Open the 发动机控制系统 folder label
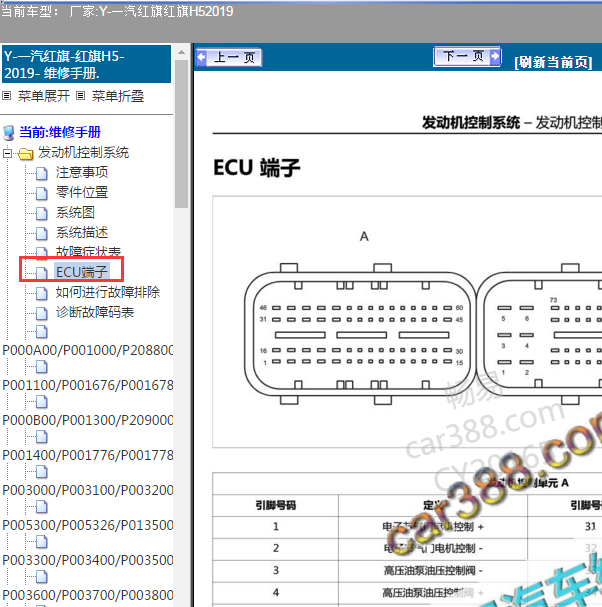The image size is (602, 607). (83, 153)
